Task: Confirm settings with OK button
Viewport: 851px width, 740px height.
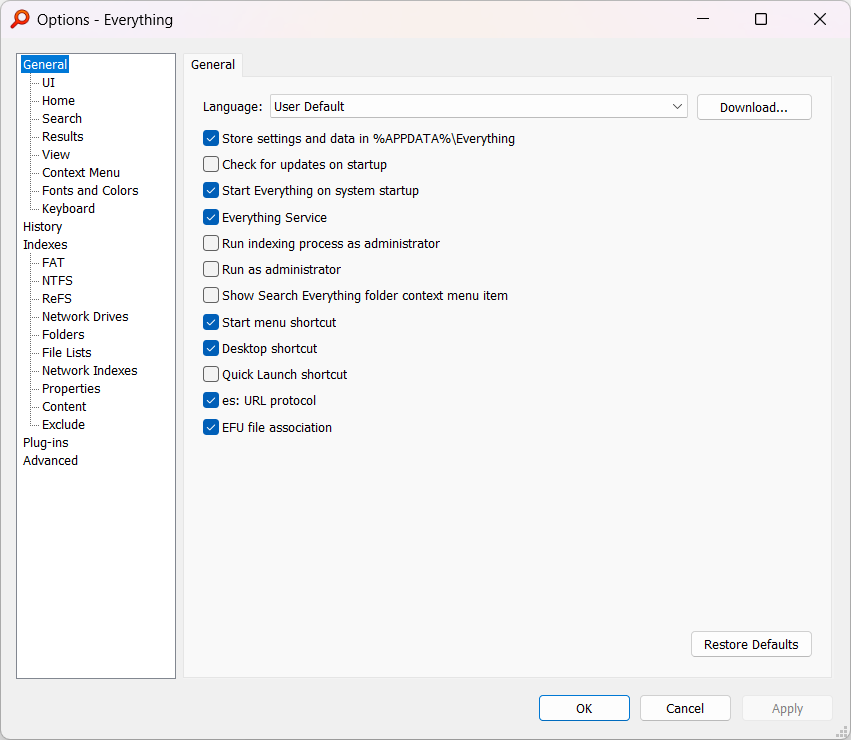Action: pos(584,708)
